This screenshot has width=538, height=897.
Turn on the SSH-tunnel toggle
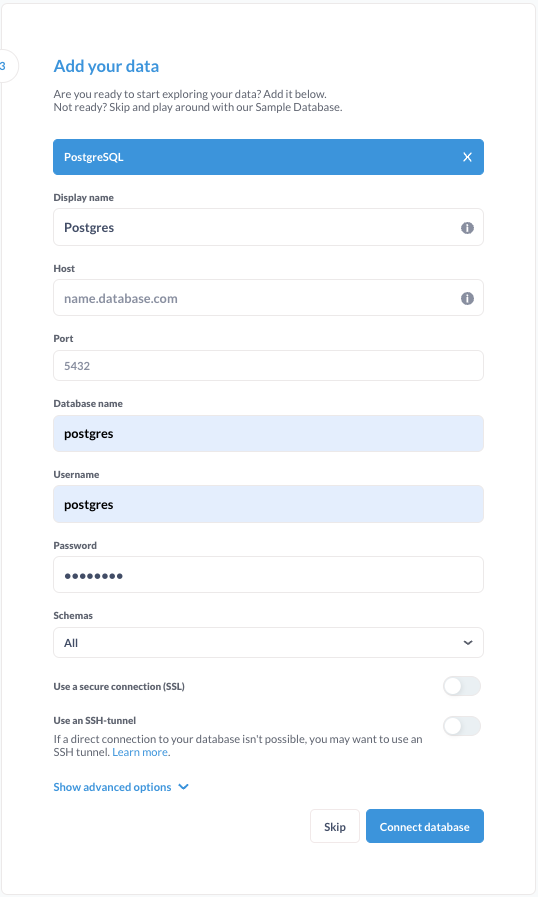coord(461,726)
